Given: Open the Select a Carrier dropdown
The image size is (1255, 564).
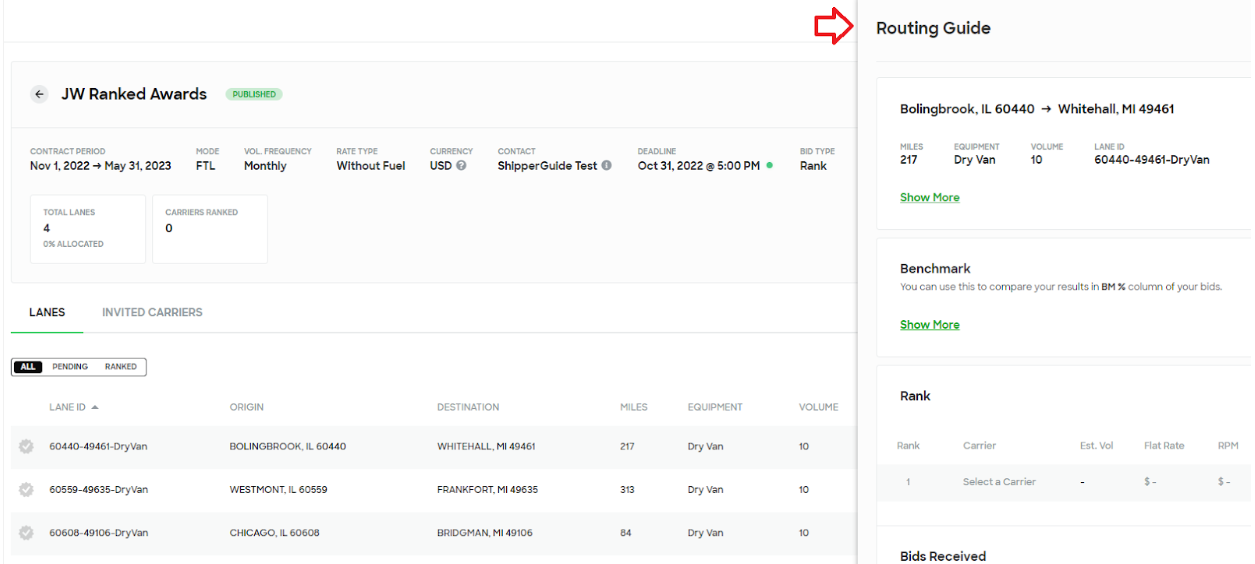Looking at the screenshot, I should [x=999, y=482].
